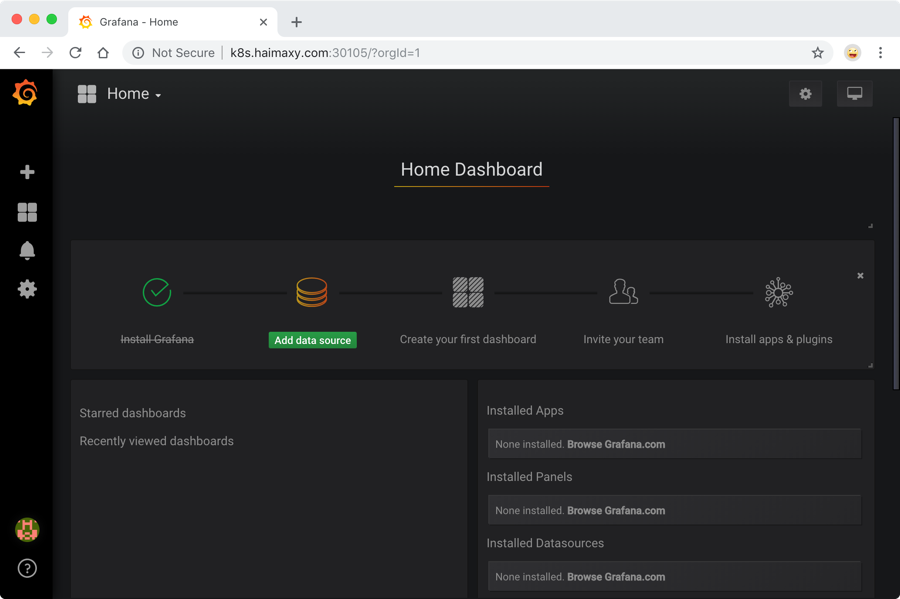Viewport: 900px width, 599px height.
Task: Click the Starred dashboards heading
Action: pyautogui.click(x=133, y=413)
